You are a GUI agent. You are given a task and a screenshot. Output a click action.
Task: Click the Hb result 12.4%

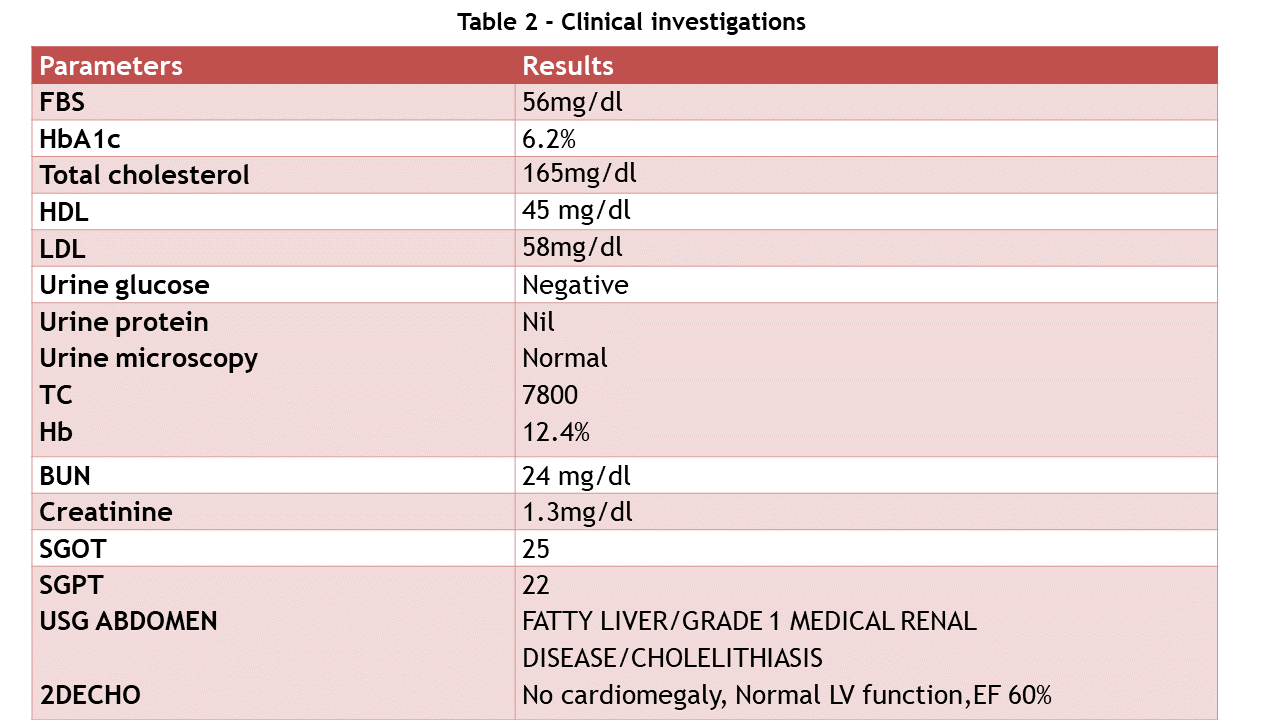[556, 432]
